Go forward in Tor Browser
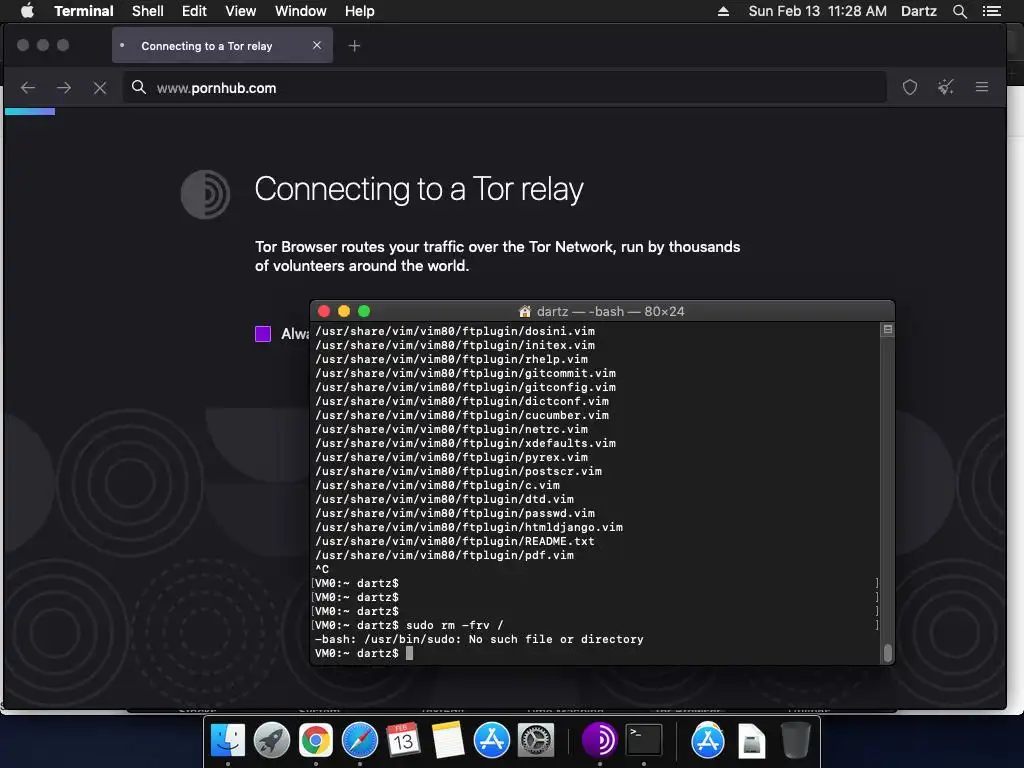Screen dimensions: 1024x768 pos(64,88)
